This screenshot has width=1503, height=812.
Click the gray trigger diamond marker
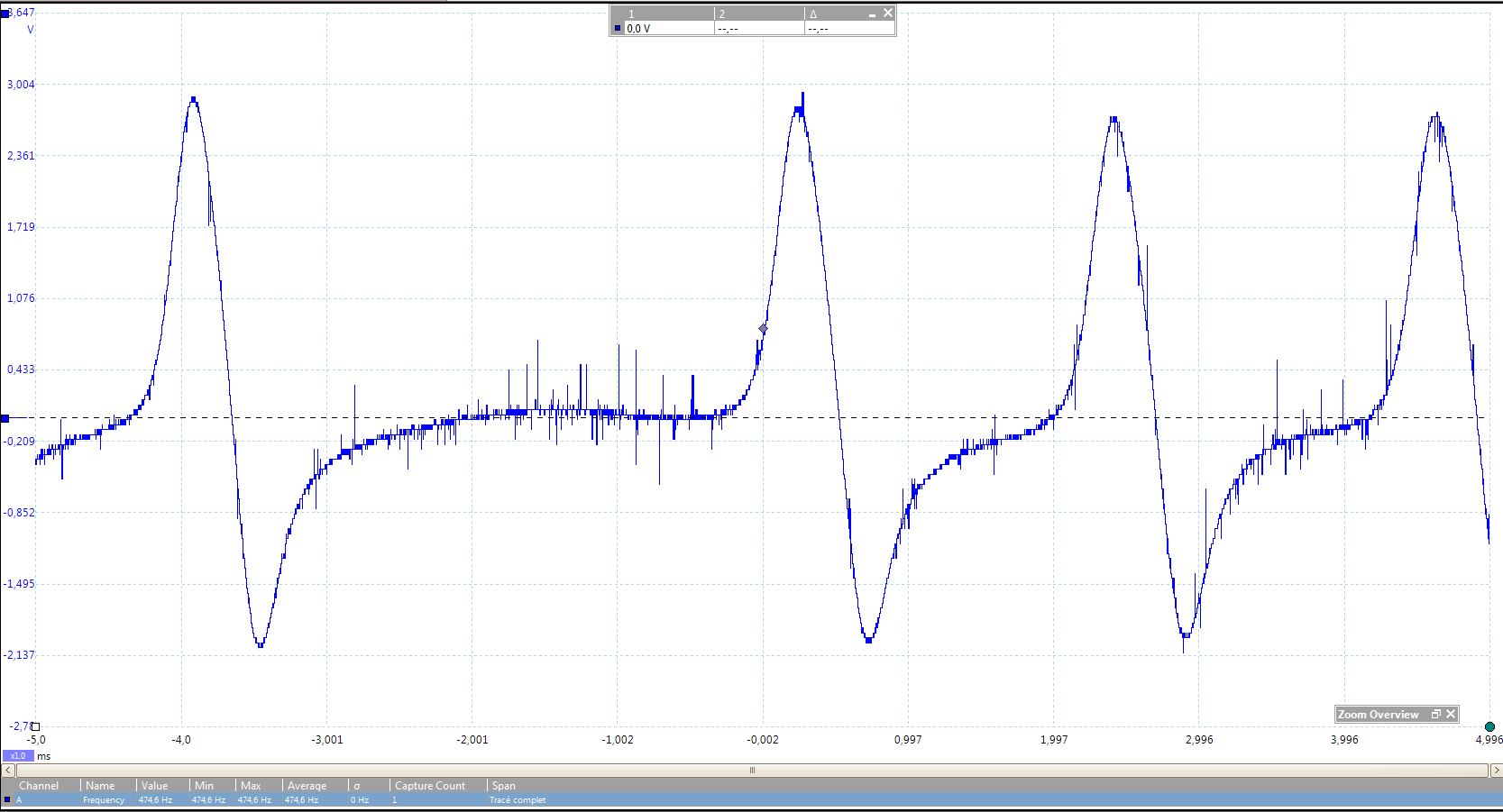coord(763,329)
